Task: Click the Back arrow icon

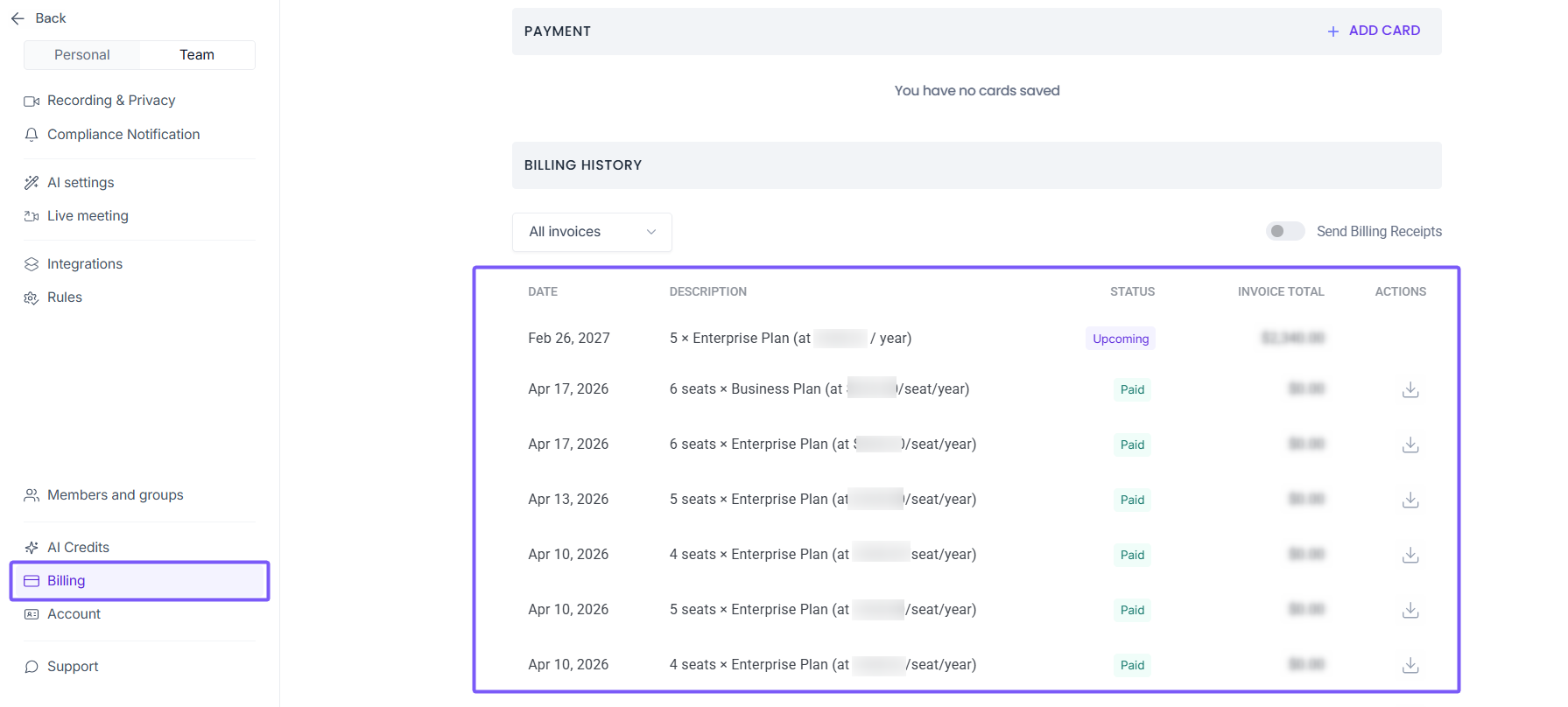Action: pos(18,18)
